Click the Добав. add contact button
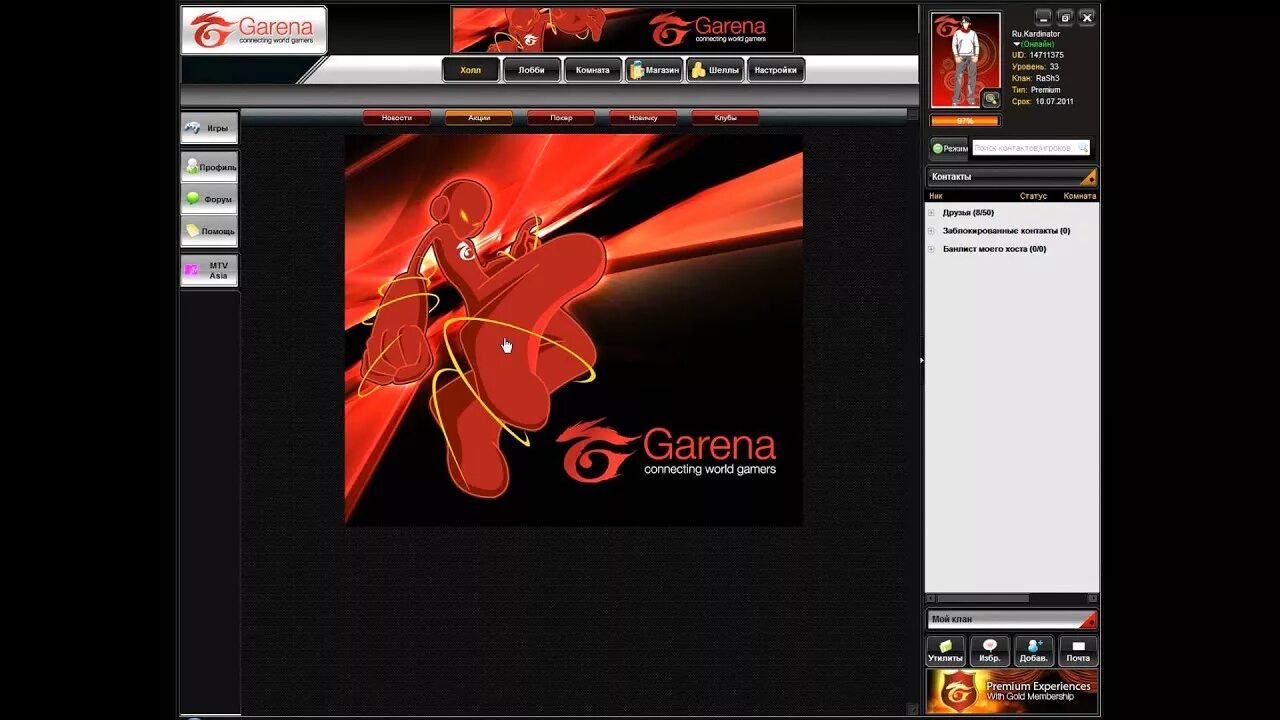The height and width of the screenshot is (720, 1280). [x=1034, y=651]
